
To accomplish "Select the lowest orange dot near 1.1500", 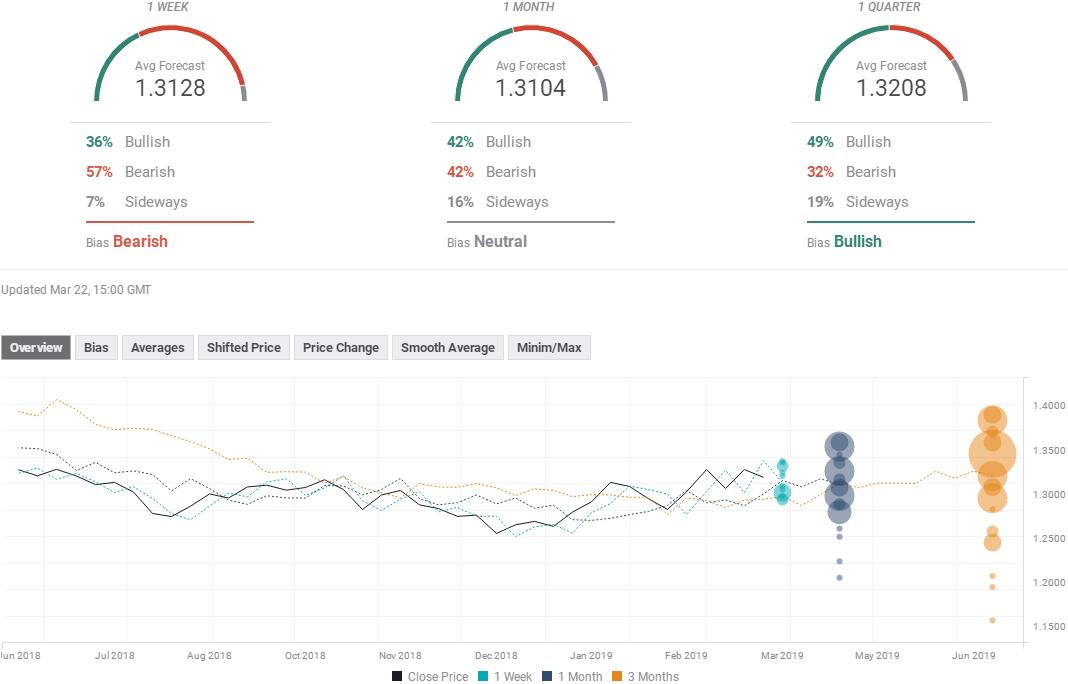I will (992, 620).
